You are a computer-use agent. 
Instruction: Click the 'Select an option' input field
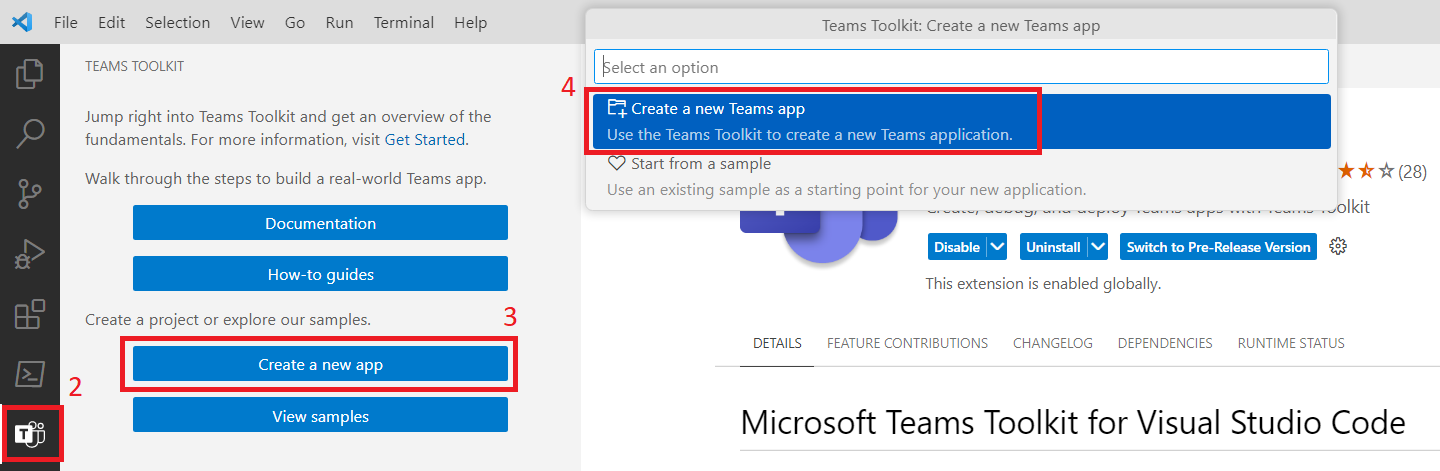(x=960, y=67)
